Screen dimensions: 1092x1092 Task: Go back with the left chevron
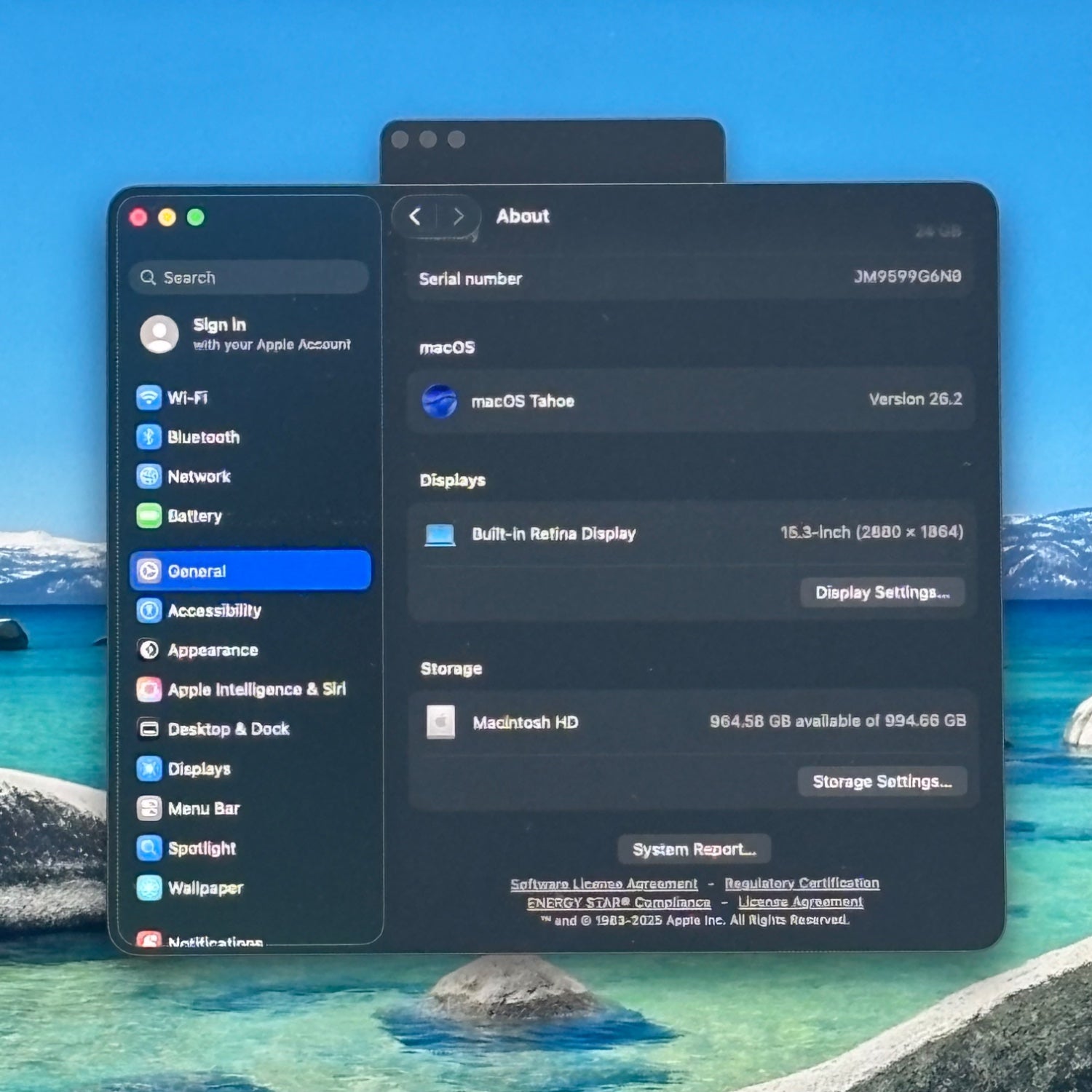415,216
